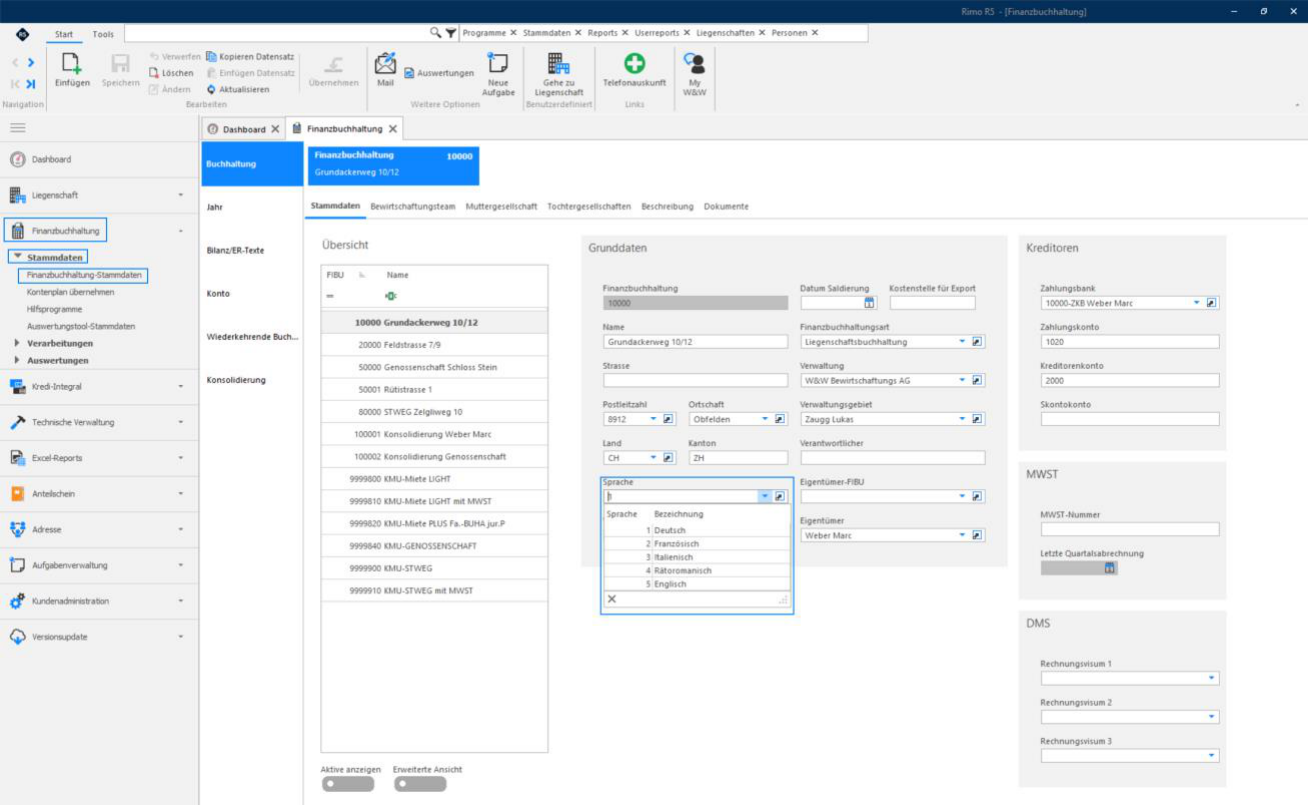
Task: Choose Französisch from the Sprache list
Action: (x=696, y=543)
